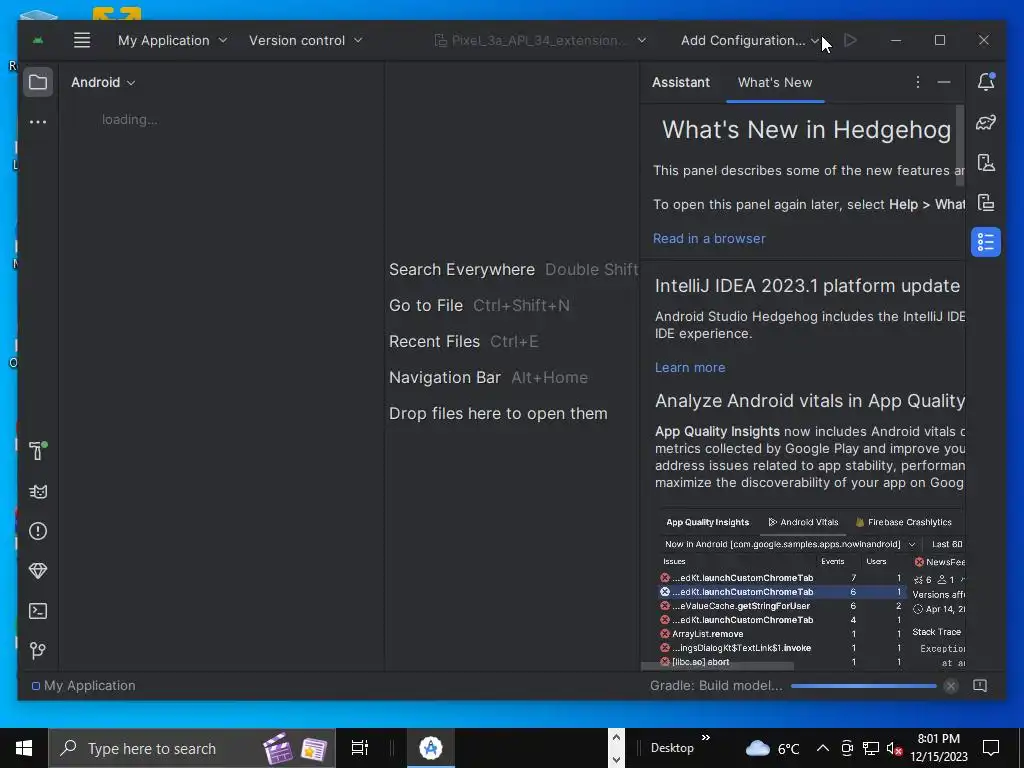Click the muted volume tray icon

point(893,748)
